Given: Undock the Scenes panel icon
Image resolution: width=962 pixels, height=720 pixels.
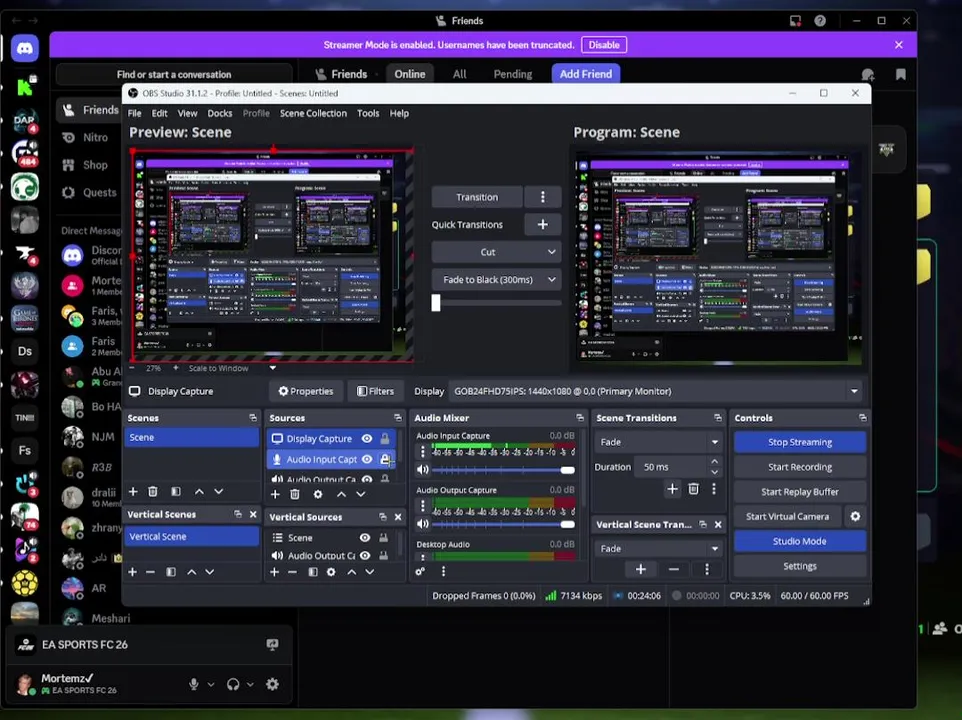Looking at the screenshot, I should coord(253,418).
